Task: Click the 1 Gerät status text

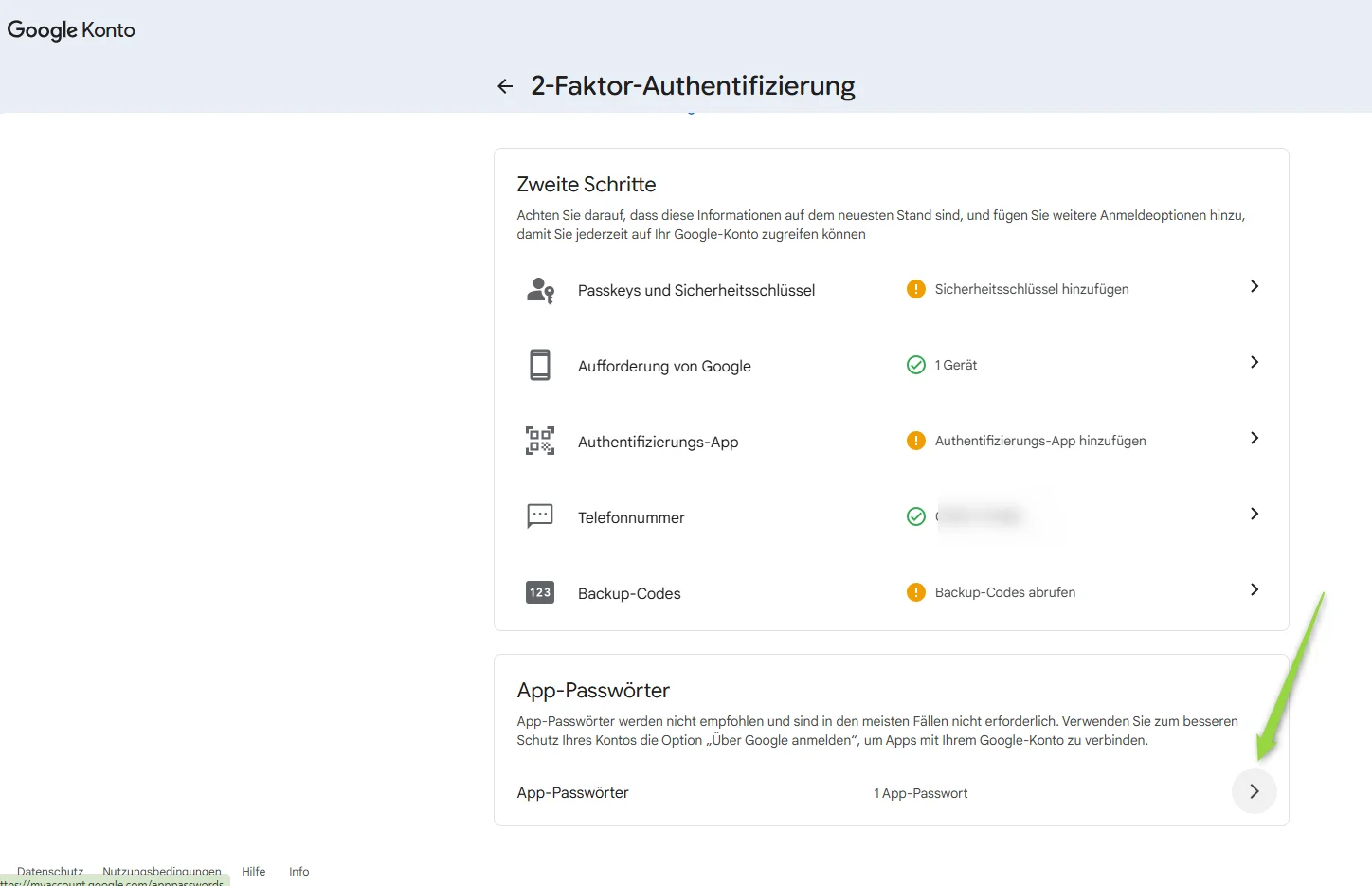Action: coord(956,365)
